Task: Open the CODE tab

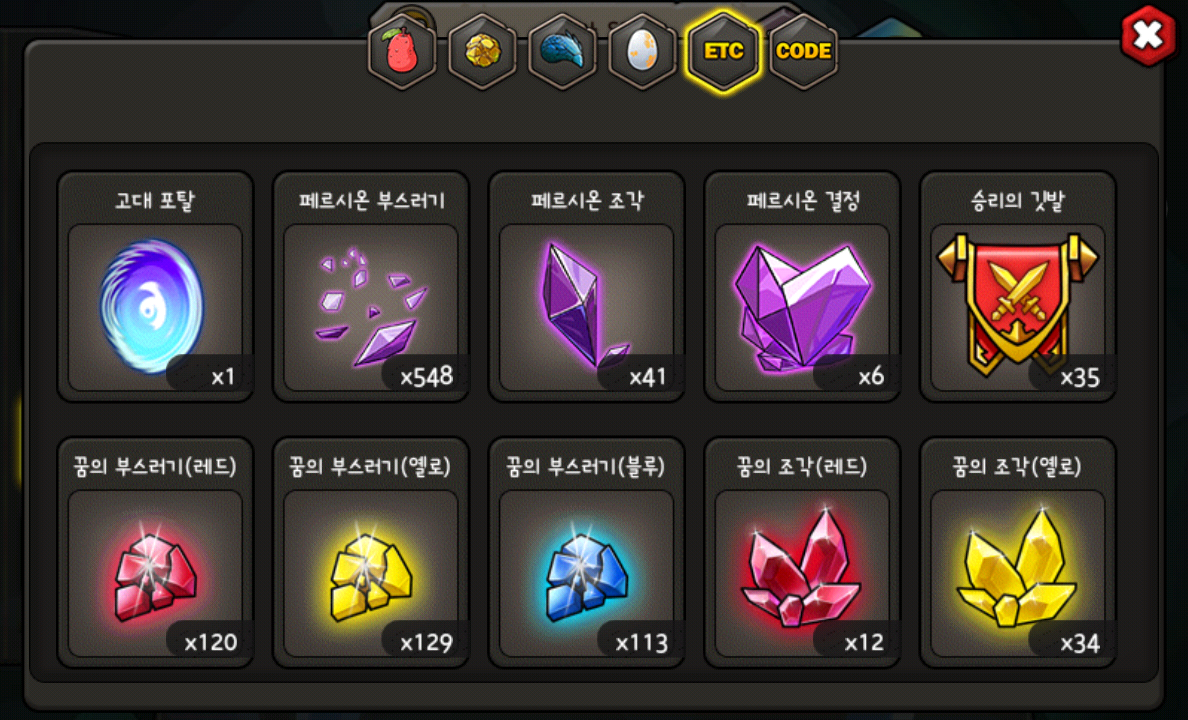Action: click(x=804, y=52)
